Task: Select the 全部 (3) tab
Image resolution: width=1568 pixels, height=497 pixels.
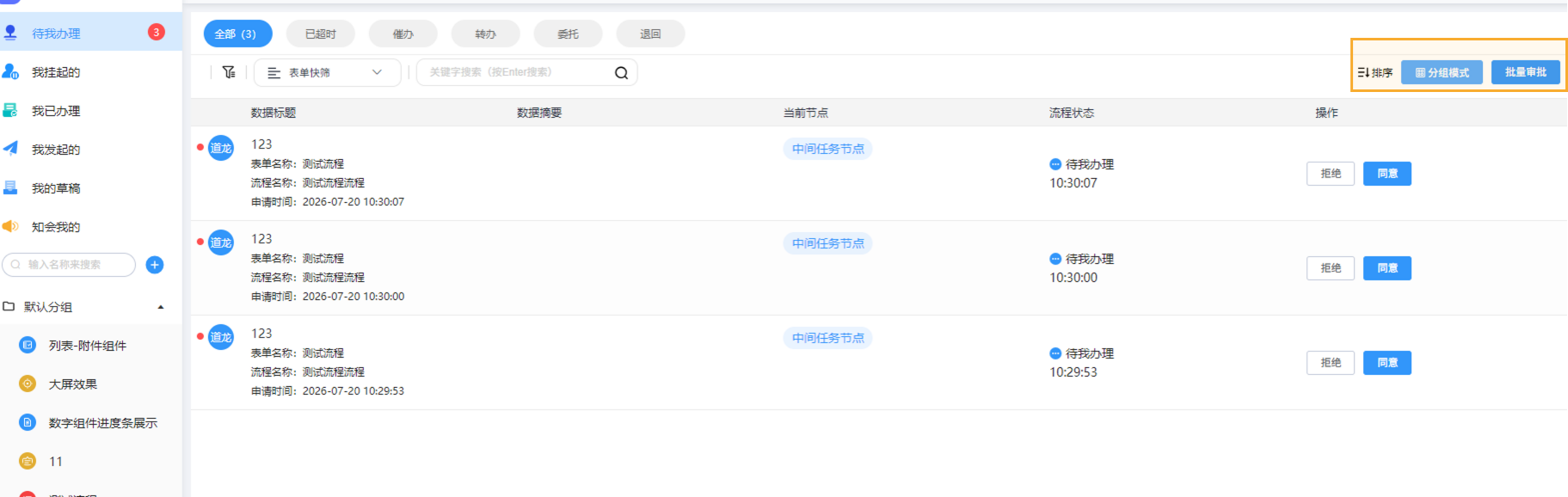Action: 238,34
